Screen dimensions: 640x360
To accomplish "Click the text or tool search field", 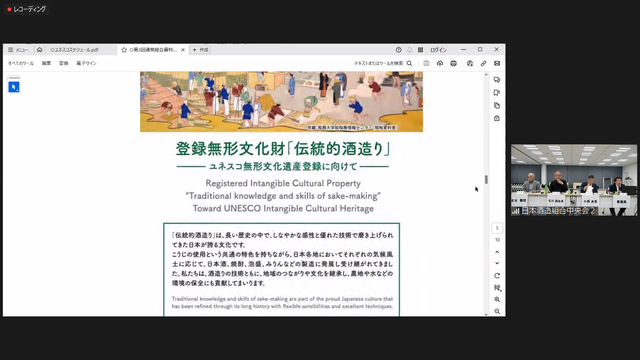I will pos(378,63).
